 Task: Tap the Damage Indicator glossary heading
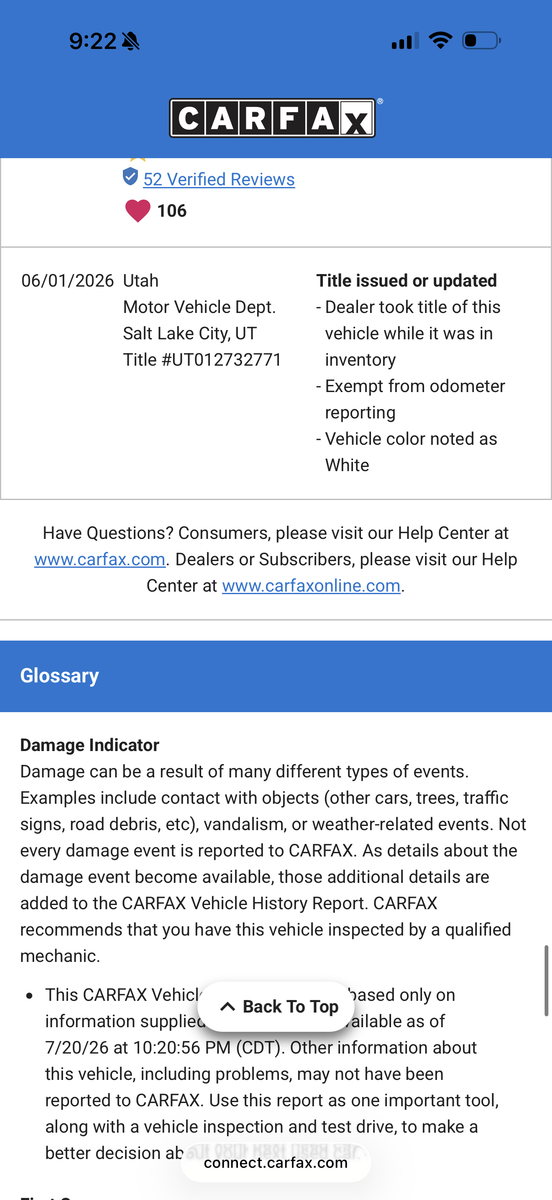coord(90,745)
